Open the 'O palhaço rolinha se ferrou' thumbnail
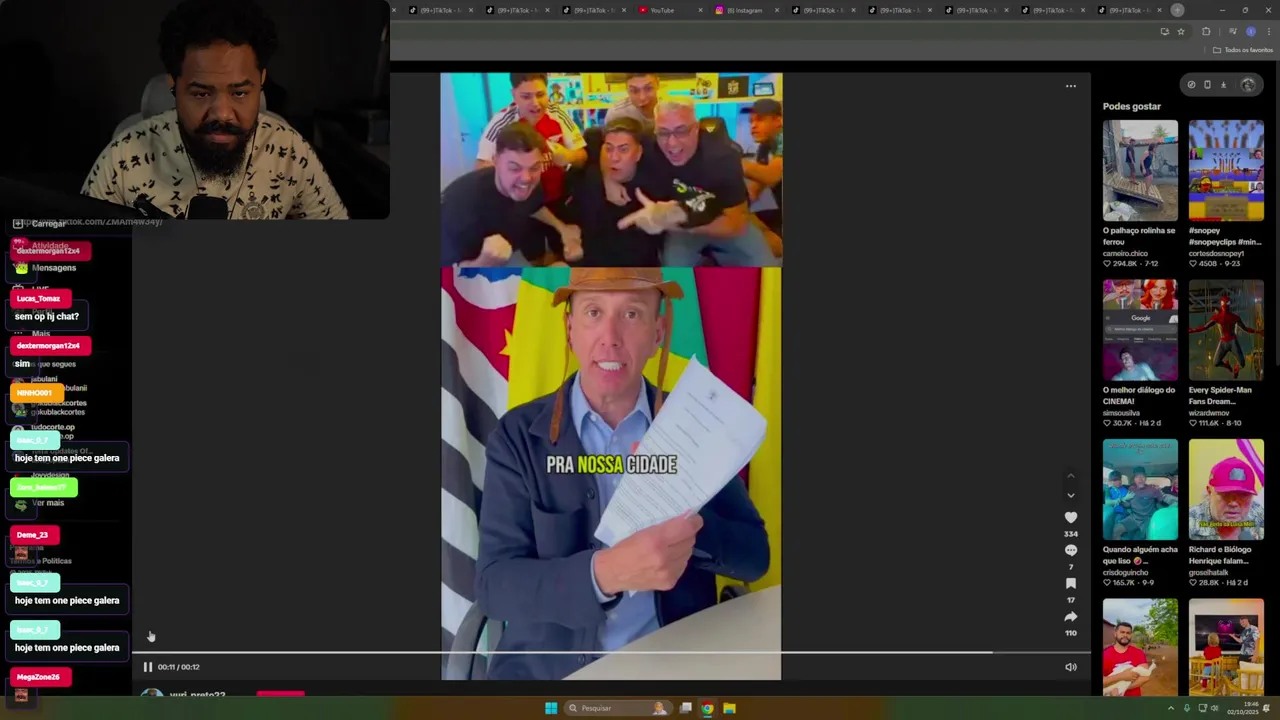1280x720 pixels. [x=1140, y=170]
